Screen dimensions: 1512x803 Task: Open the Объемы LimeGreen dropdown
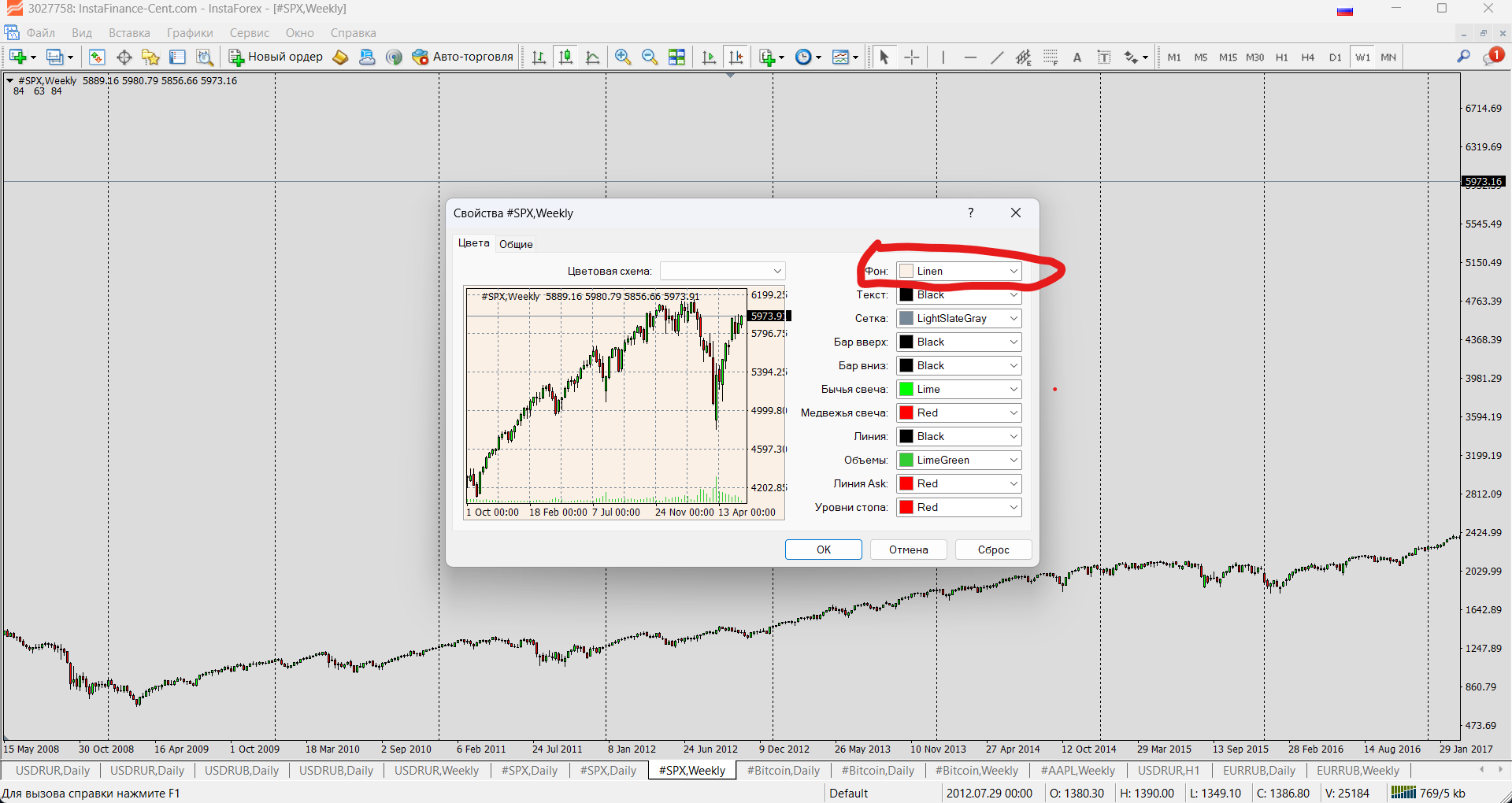(959, 460)
